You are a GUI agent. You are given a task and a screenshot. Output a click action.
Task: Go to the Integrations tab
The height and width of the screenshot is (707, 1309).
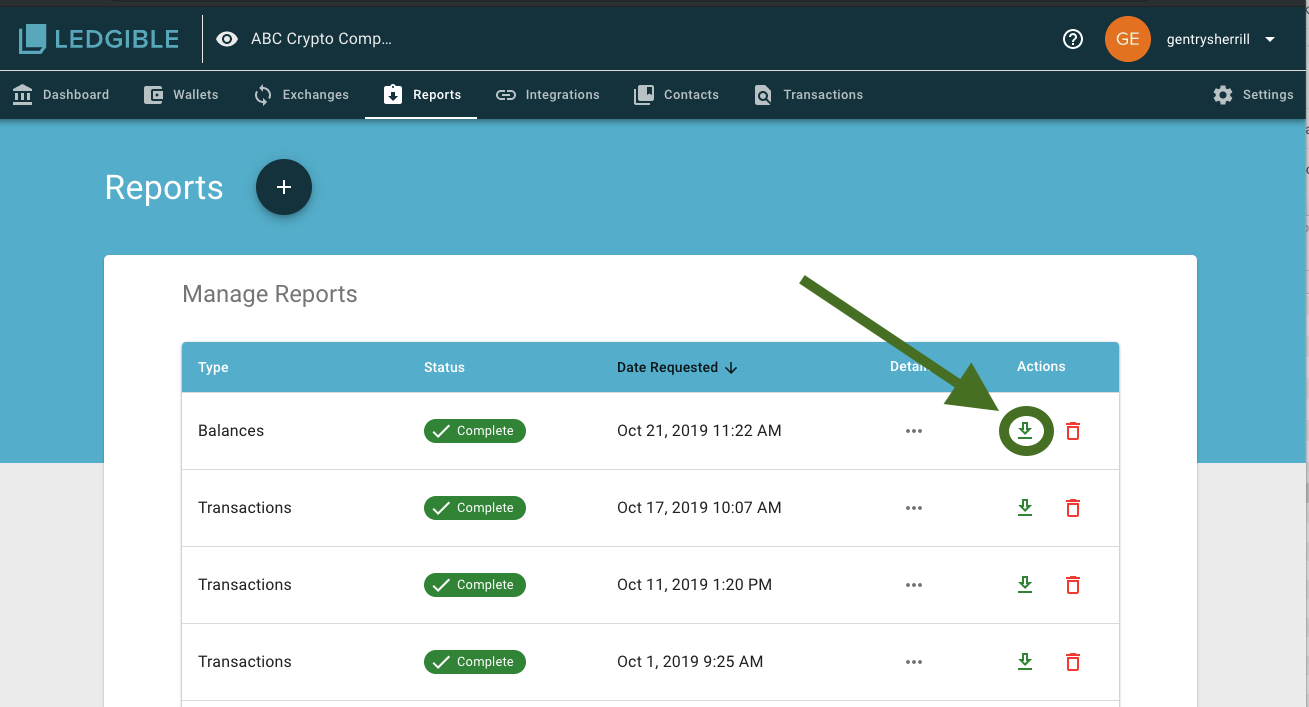click(548, 95)
